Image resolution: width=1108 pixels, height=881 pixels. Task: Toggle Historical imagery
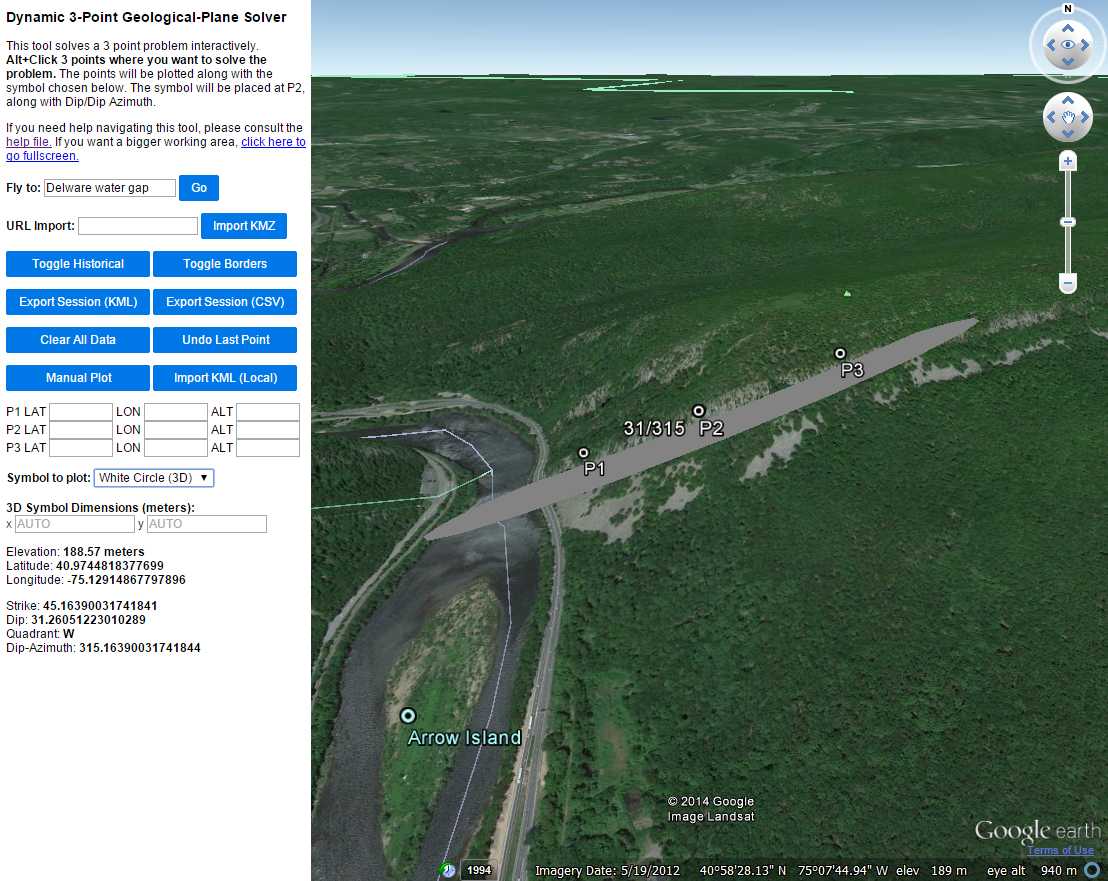[x=78, y=264]
